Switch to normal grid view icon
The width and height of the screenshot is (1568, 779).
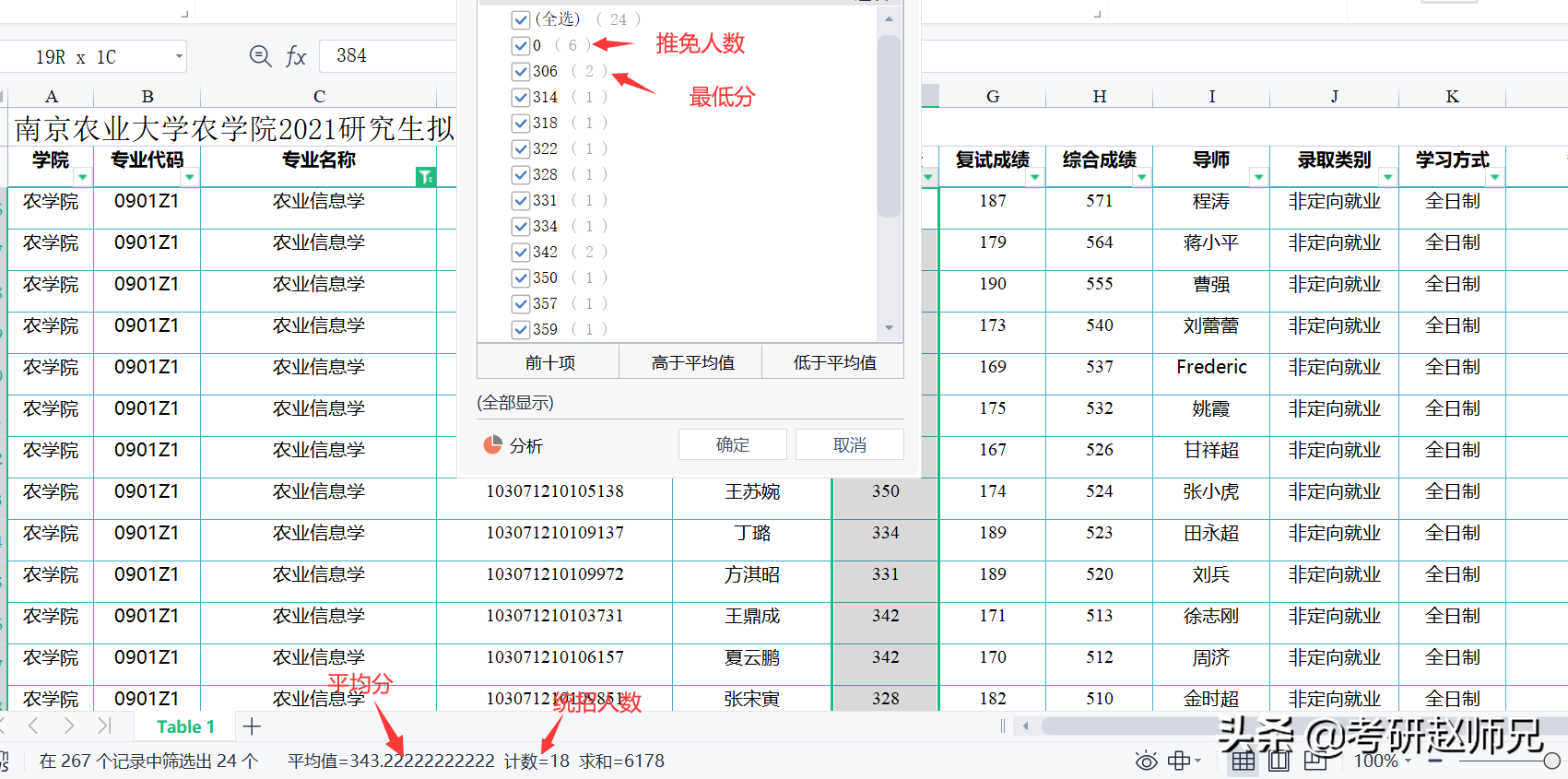(x=1244, y=761)
